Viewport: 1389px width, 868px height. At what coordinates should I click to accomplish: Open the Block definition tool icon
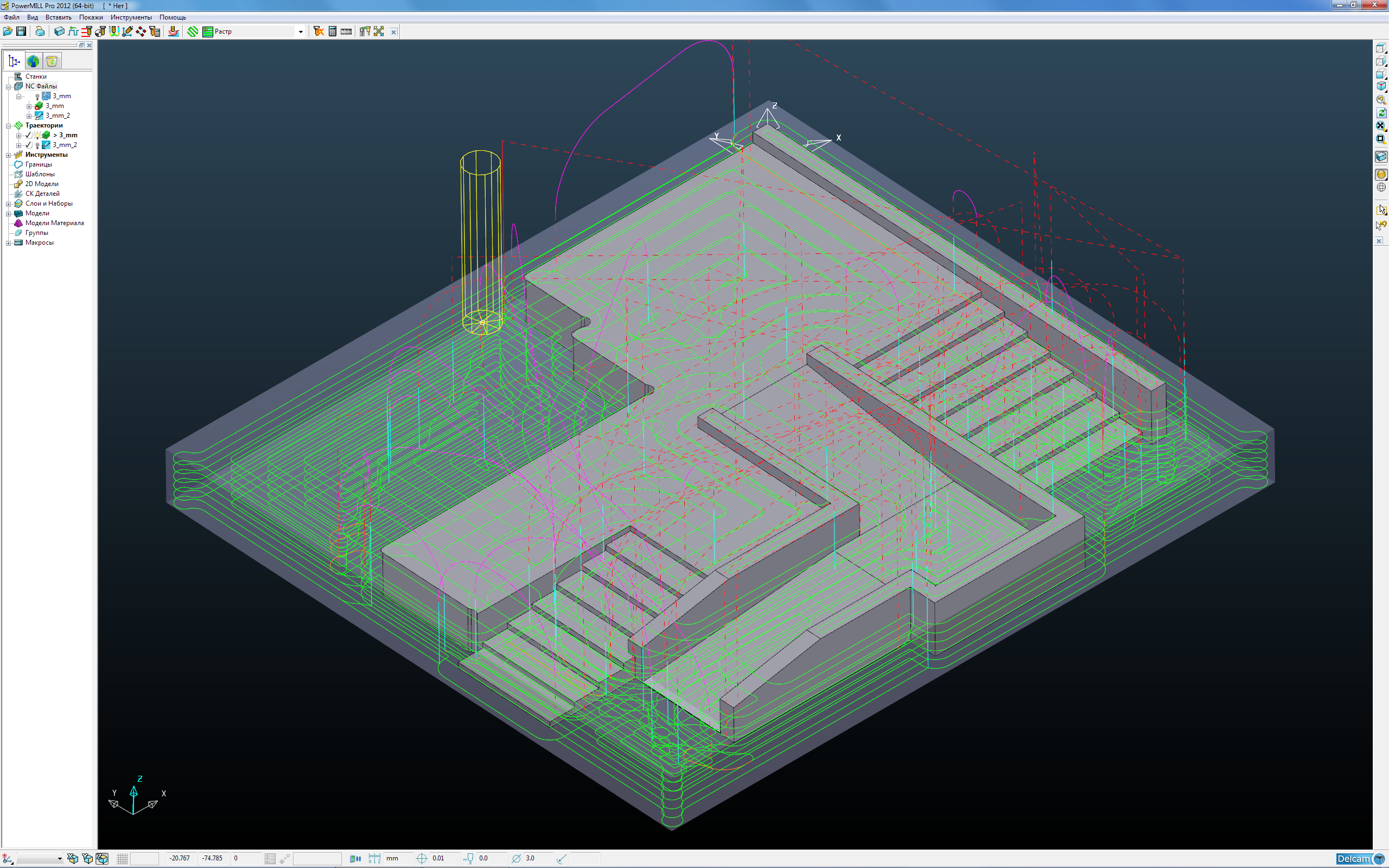pos(59,31)
